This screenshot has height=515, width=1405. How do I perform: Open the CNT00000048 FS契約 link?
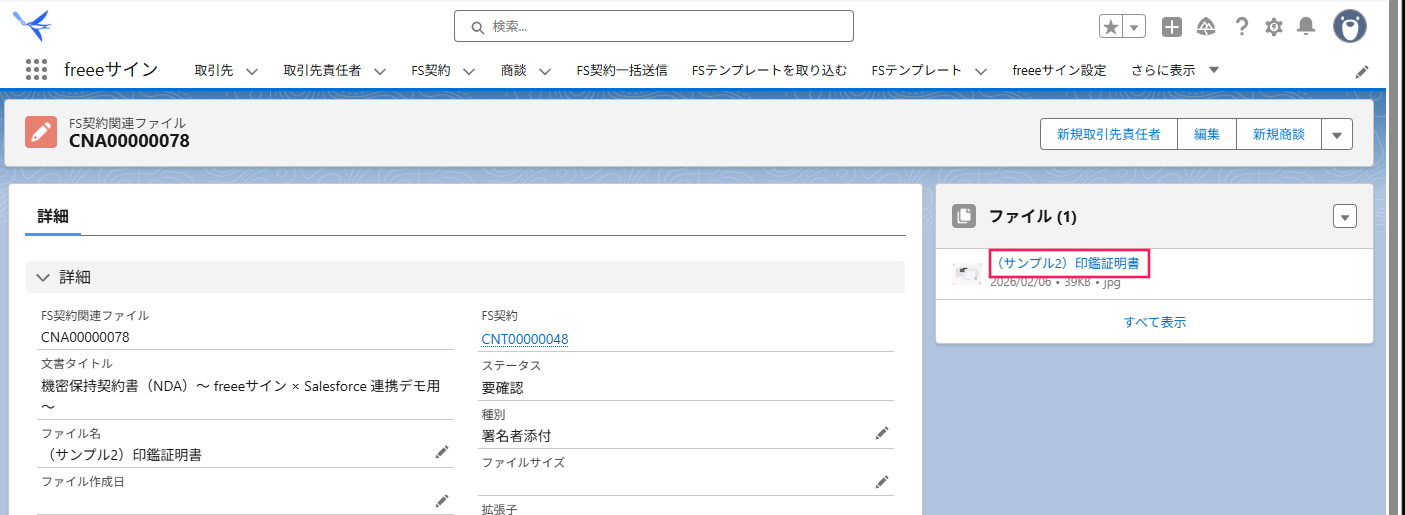coord(525,339)
